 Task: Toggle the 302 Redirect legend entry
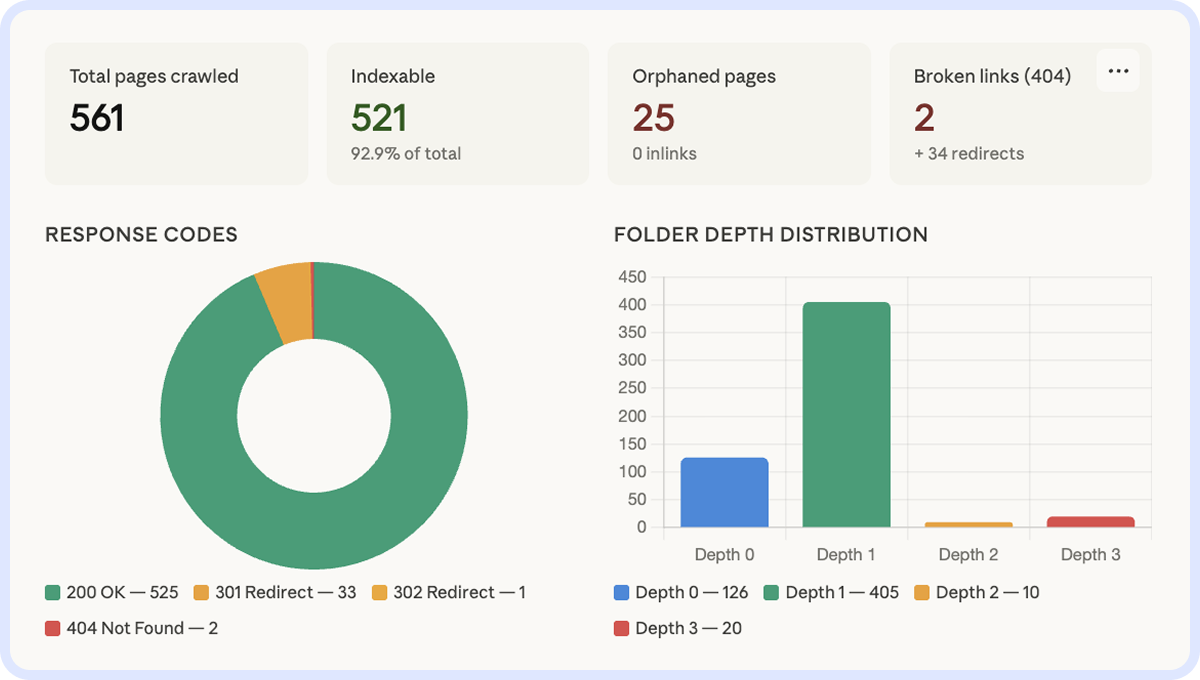click(448, 592)
